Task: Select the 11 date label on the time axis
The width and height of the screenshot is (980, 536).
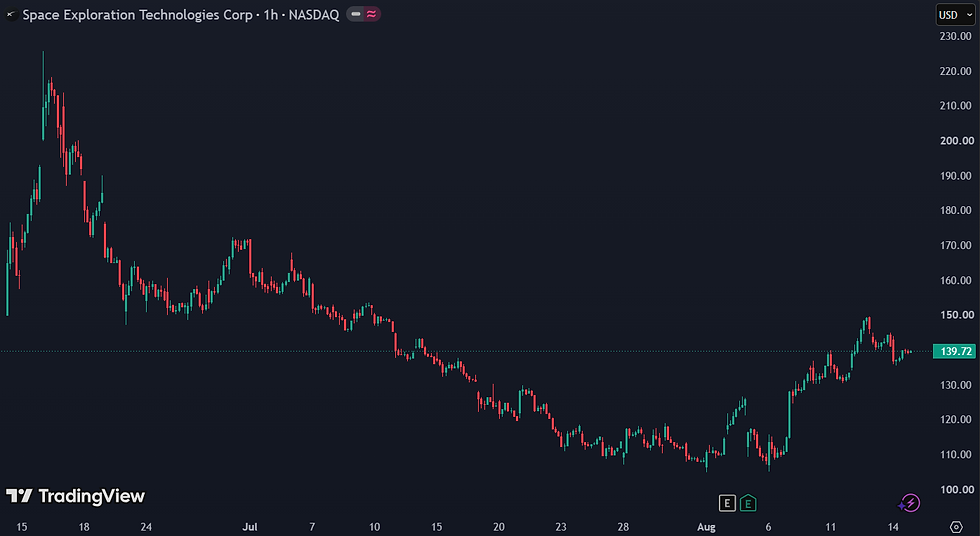Action: 831,527
